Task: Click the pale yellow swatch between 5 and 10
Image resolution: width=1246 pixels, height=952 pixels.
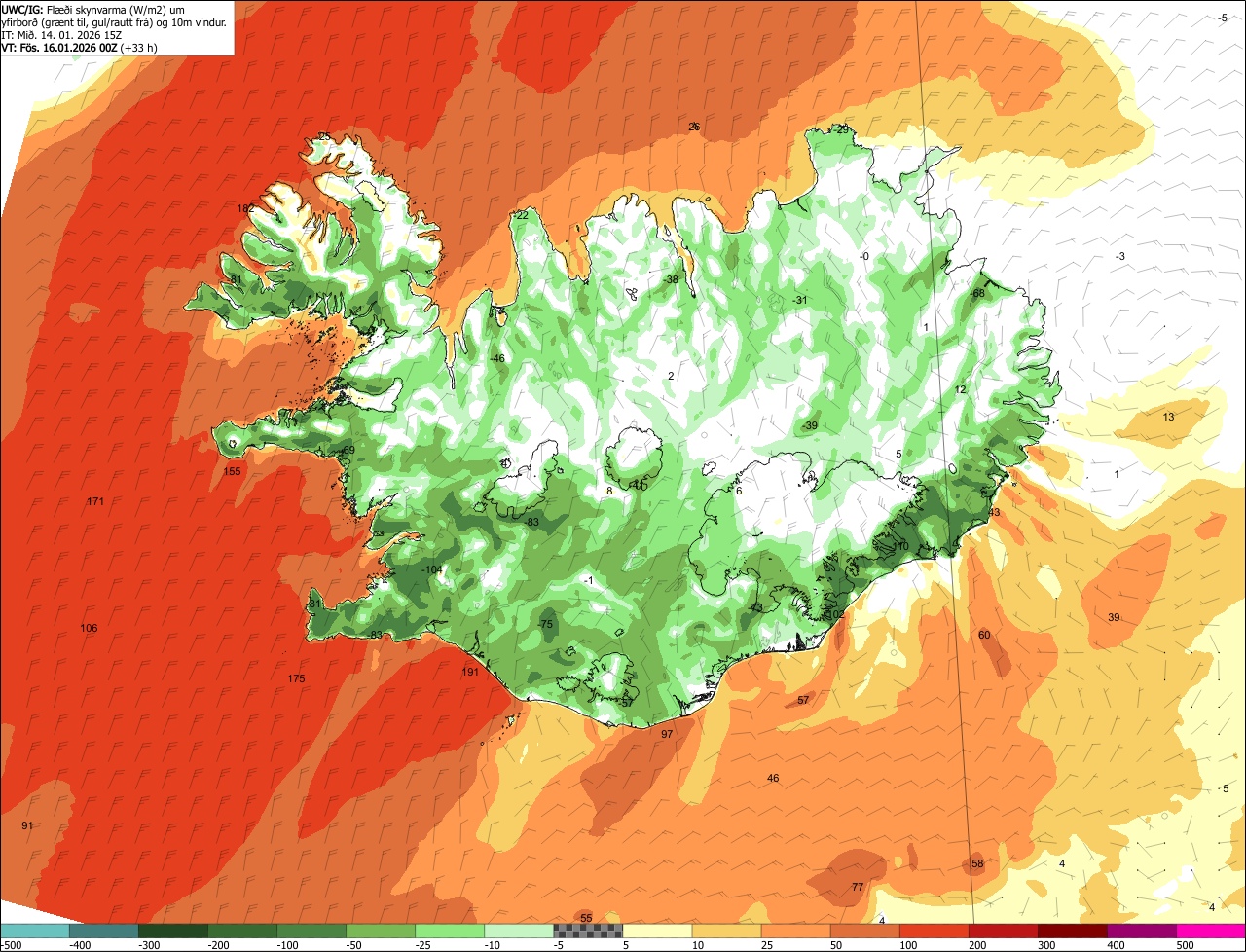Action: pos(657,931)
